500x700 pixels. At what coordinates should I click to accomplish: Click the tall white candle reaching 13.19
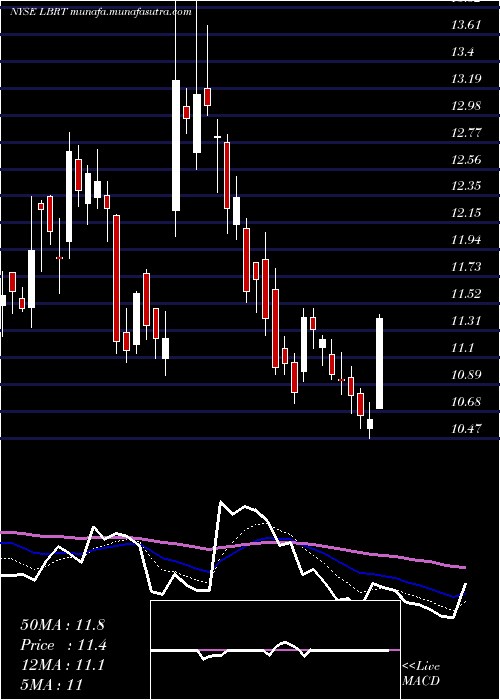(x=176, y=145)
